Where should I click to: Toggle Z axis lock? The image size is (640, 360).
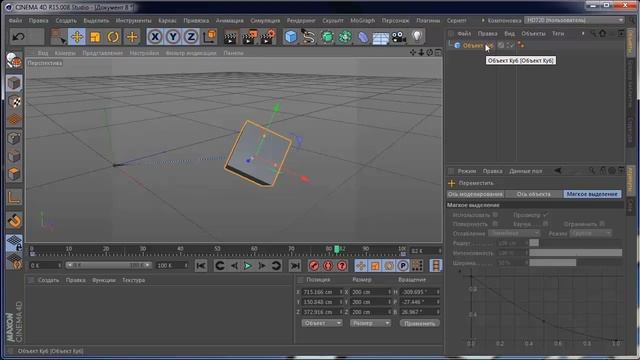[x=191, y=37]
